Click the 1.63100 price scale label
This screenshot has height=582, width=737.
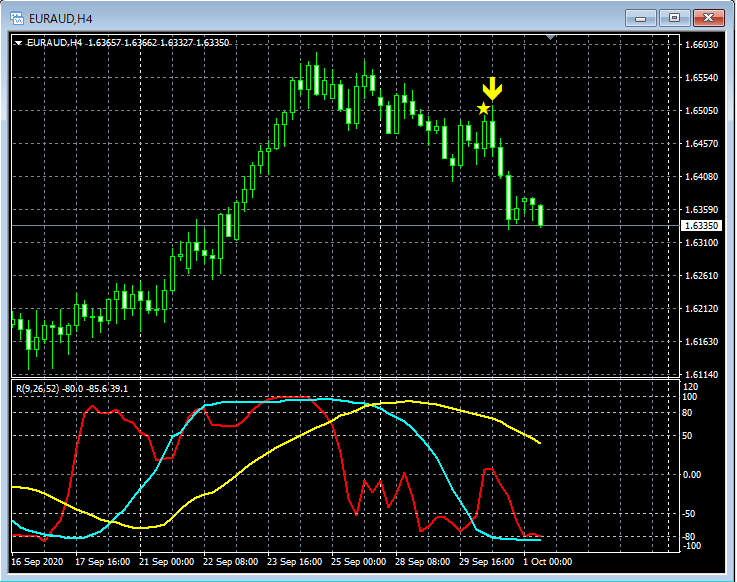(701, 243)
